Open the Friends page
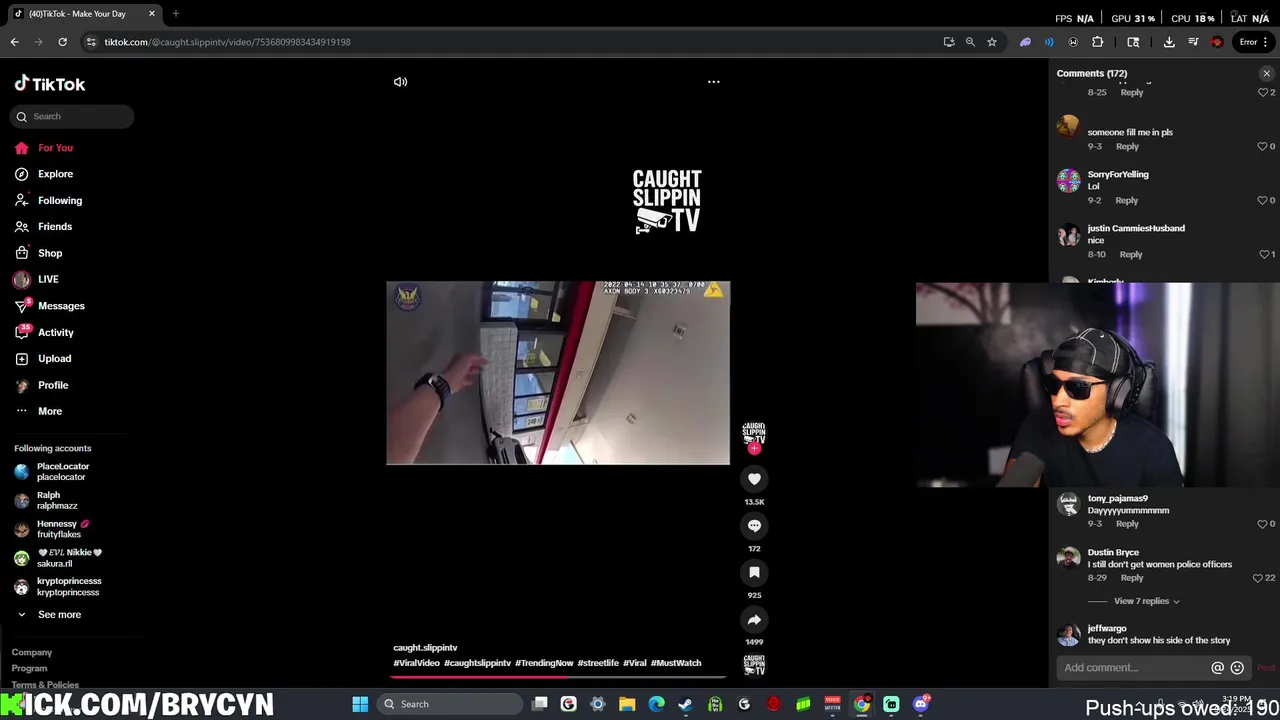The height and width of the screenshot is (720, 1280). (54, 227)
